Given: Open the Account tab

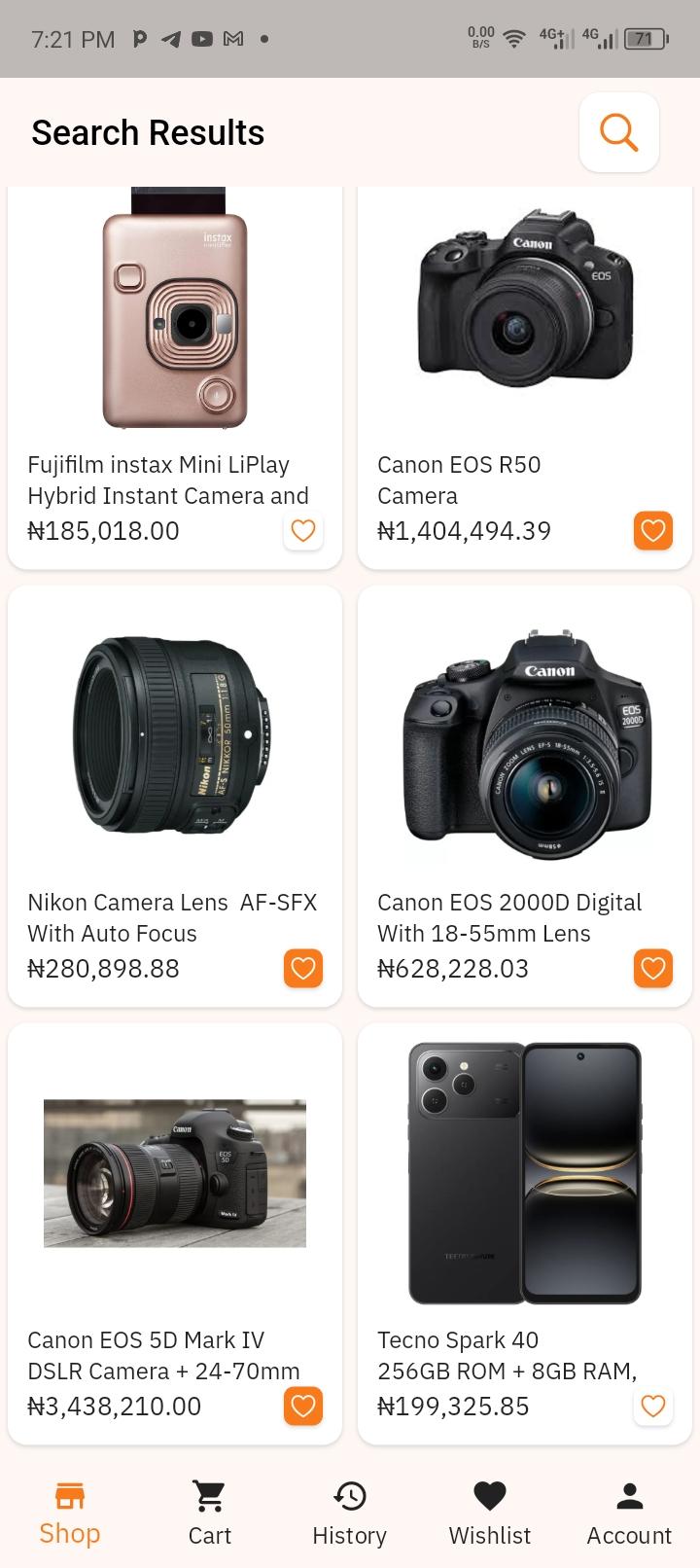Looking at the screenshot, I should [630, 1514].
